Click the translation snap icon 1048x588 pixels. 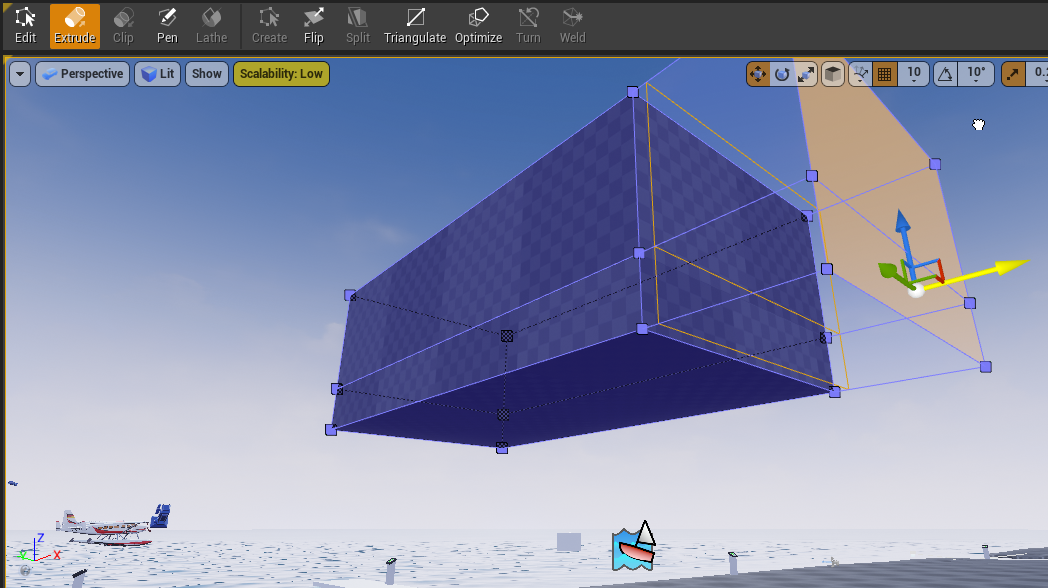click(757, 73)
